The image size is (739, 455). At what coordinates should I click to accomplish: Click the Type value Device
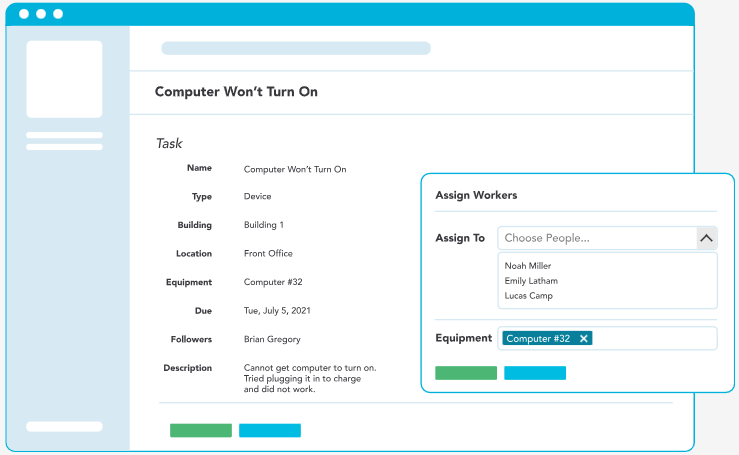coord(257,197)
